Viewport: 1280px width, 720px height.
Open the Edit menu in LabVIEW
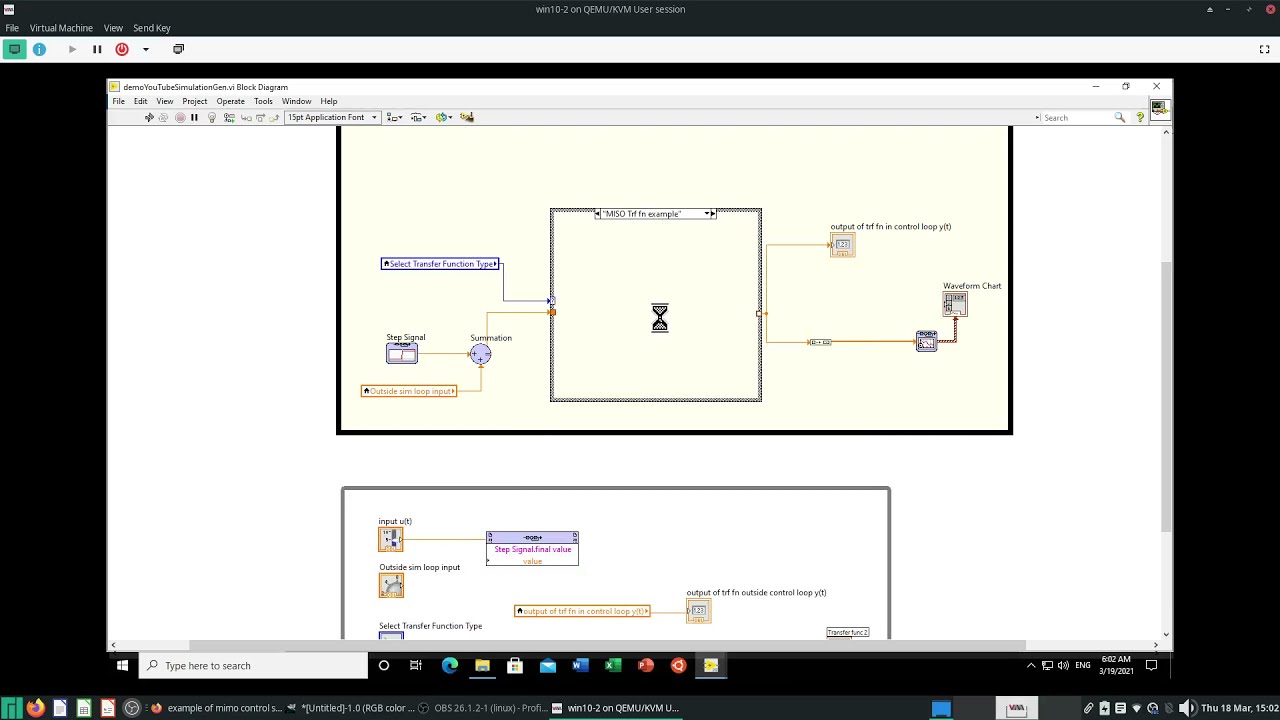(140, 101)
